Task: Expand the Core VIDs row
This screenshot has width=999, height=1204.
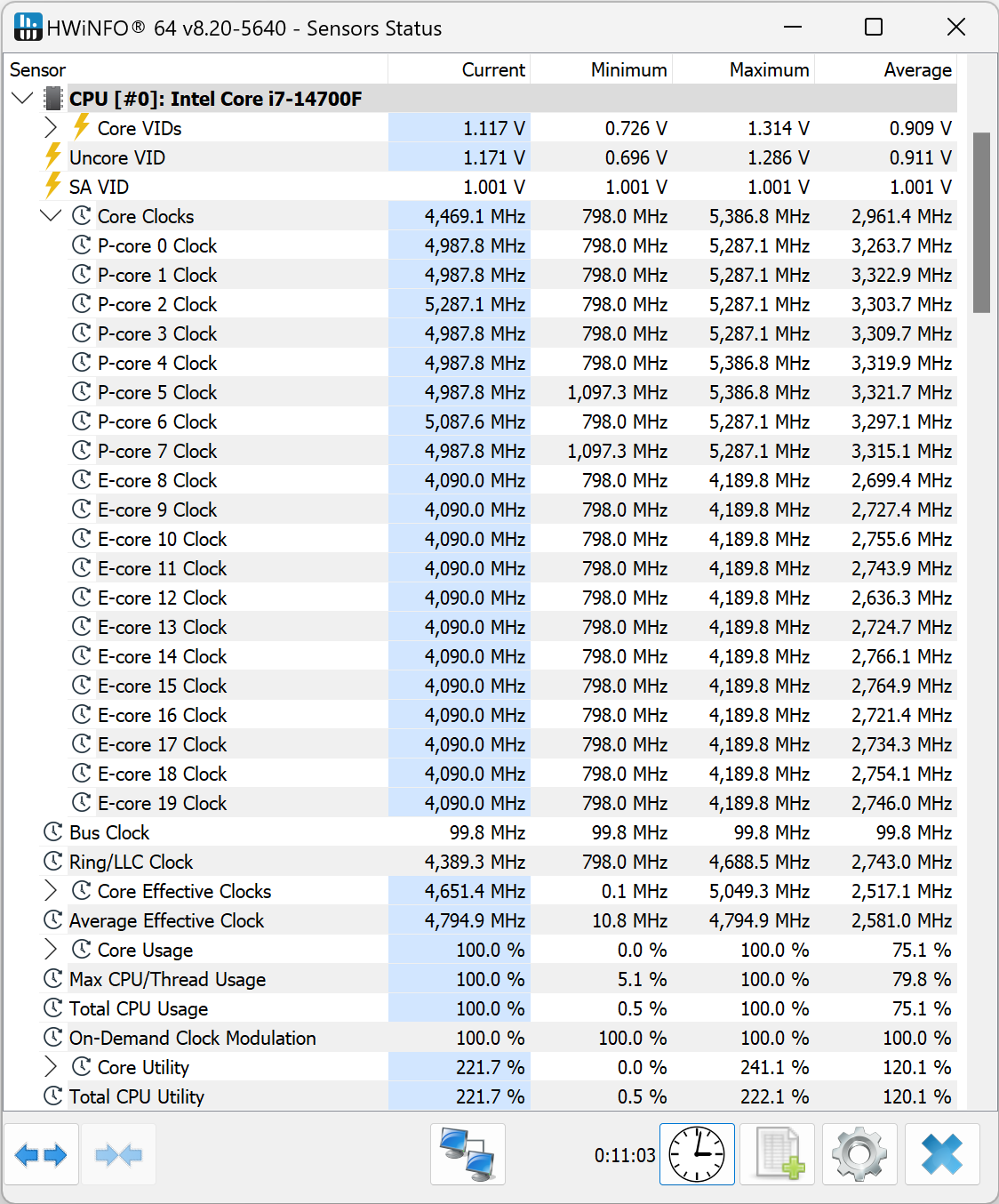Action: click(x=51, y=128)
